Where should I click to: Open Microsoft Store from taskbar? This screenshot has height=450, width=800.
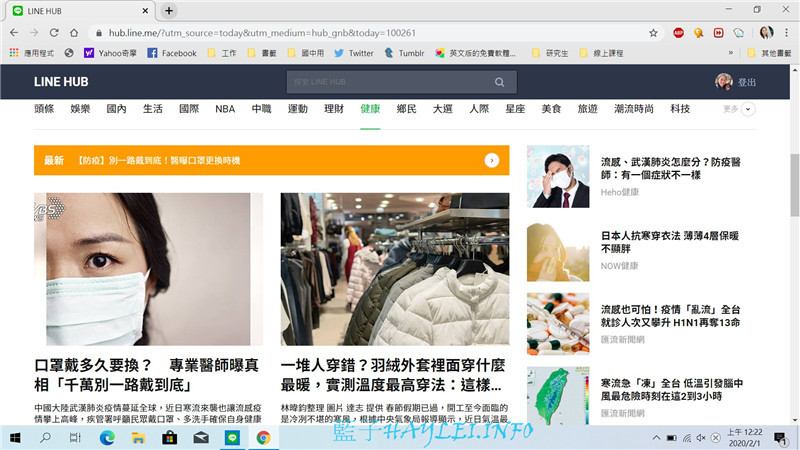coord(169,438)
